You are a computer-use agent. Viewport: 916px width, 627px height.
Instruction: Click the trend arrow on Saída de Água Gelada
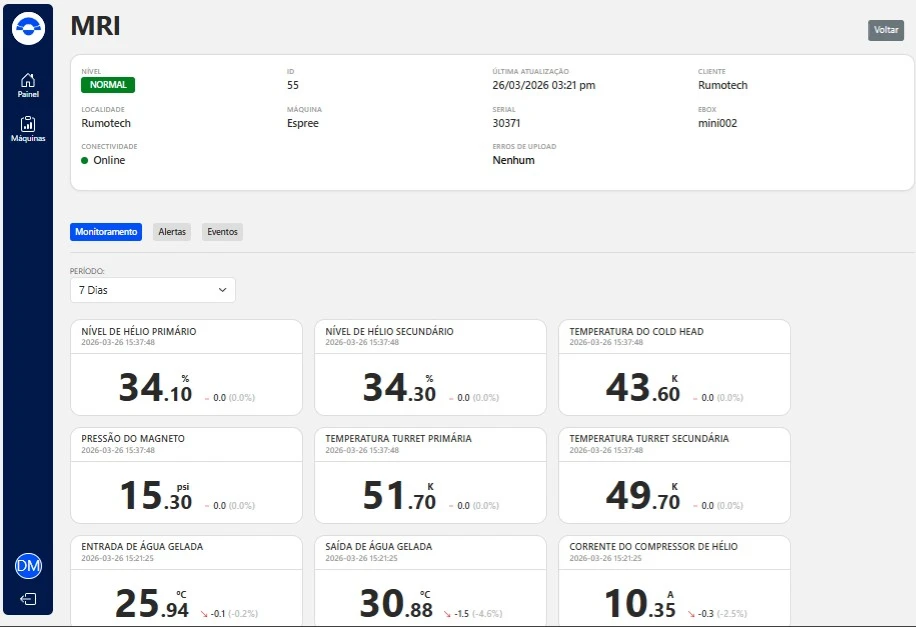(448, 613)
